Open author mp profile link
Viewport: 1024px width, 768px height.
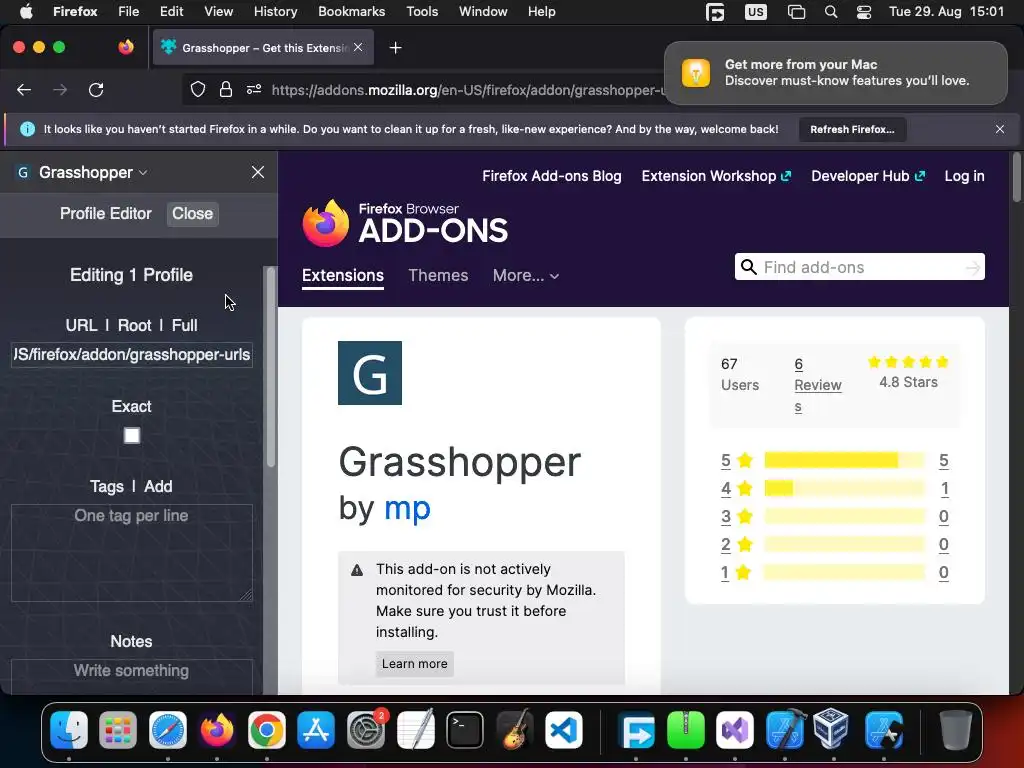[x=408, y=508]
